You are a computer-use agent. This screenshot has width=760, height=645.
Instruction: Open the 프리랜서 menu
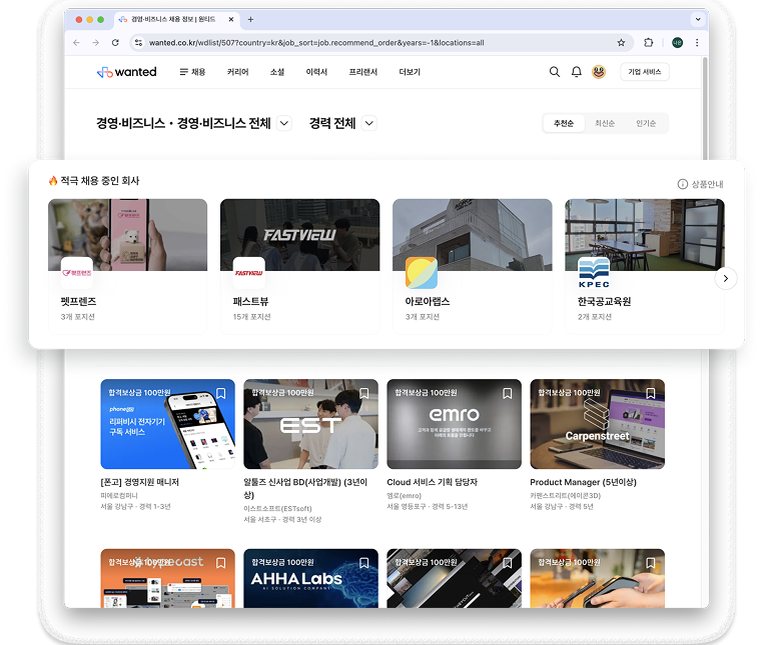pyautogui.click(x=363, y=72)
